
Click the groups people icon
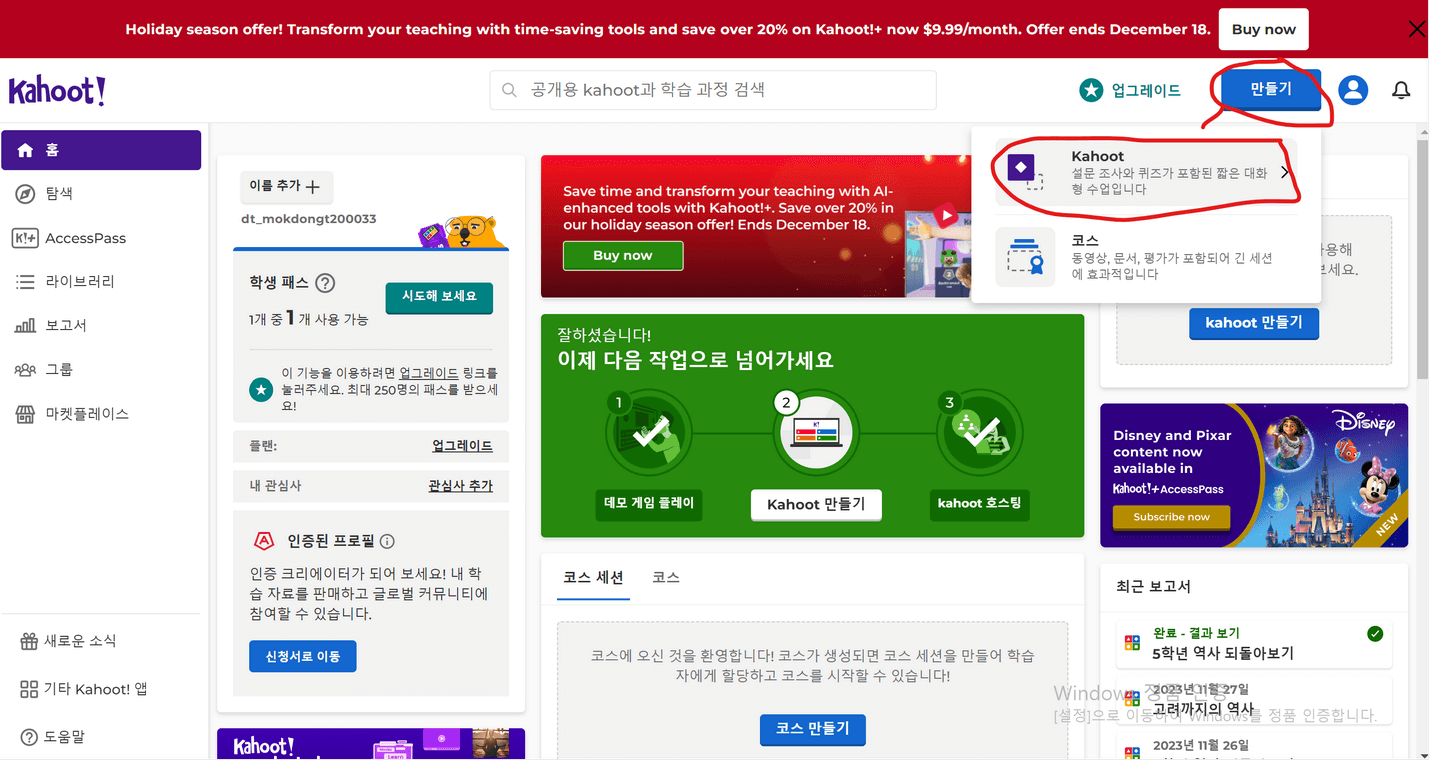click(25, 370)
